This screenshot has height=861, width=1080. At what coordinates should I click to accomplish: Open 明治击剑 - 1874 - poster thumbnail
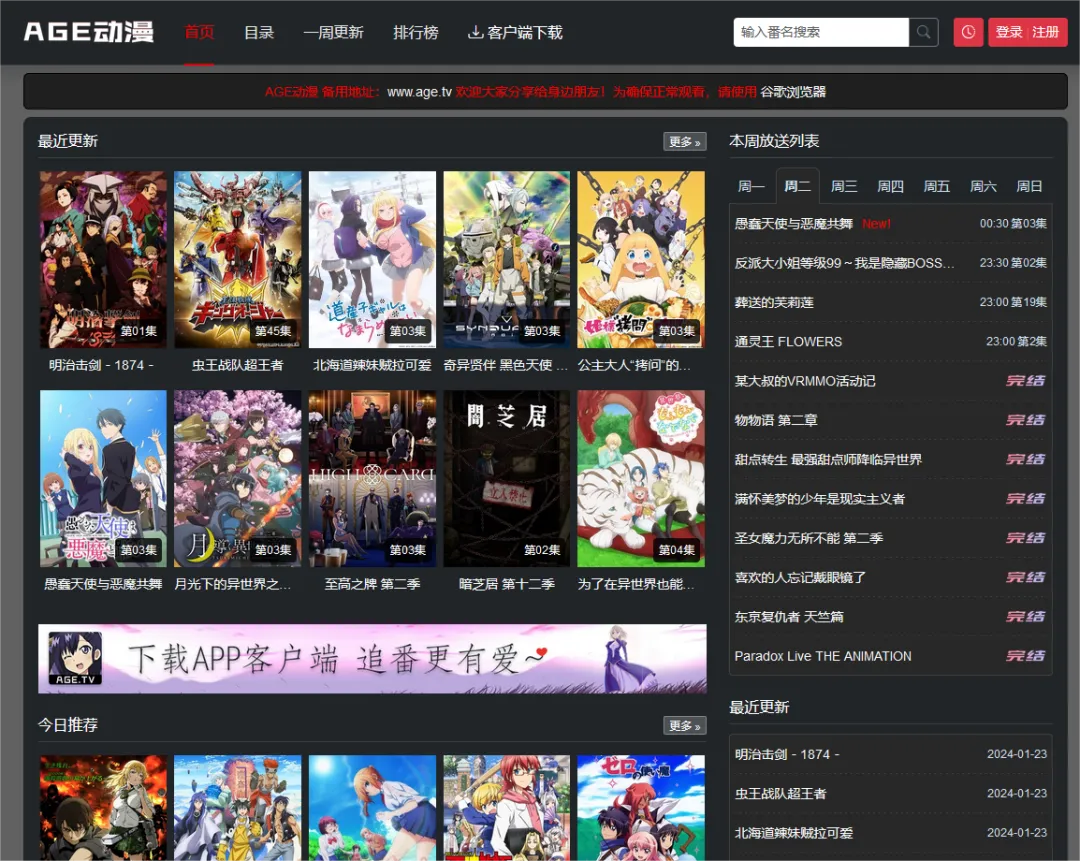pos(103,260)
